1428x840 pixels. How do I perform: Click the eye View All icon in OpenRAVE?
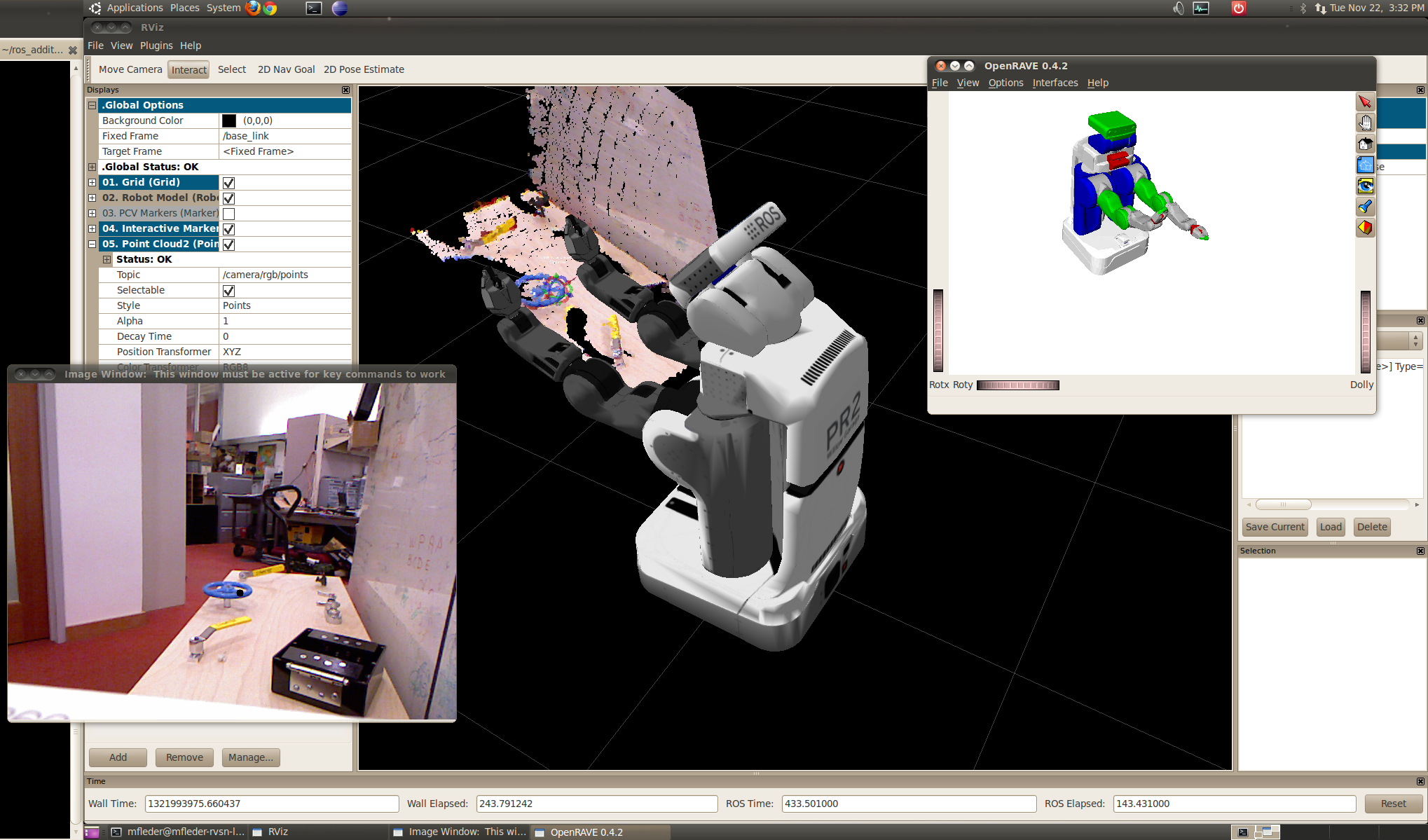[1365, 186]
